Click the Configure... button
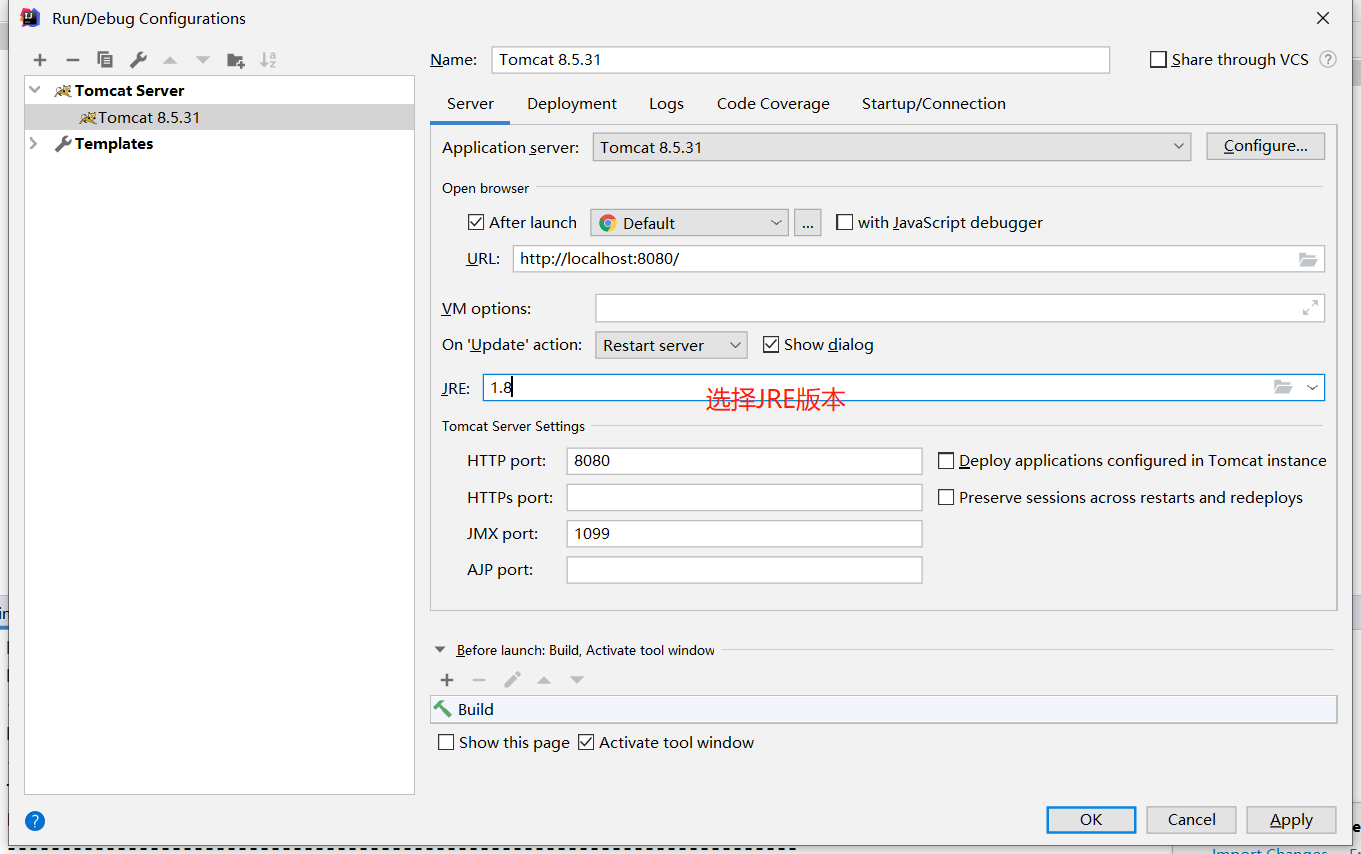Screen dimensions: 1361x854 point(1265,146)
